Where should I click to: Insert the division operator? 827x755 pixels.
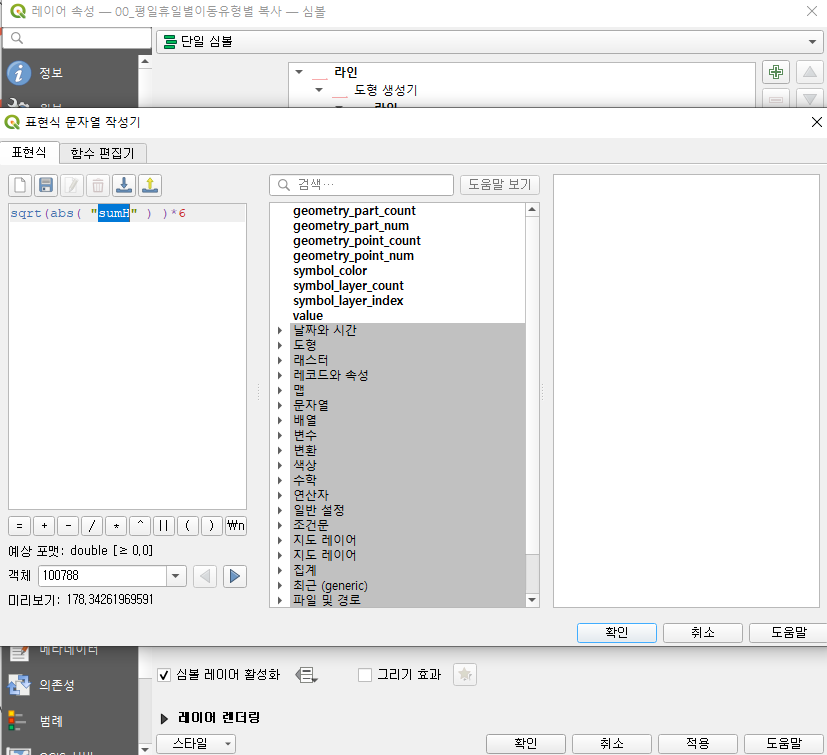[x=92, y=526]
